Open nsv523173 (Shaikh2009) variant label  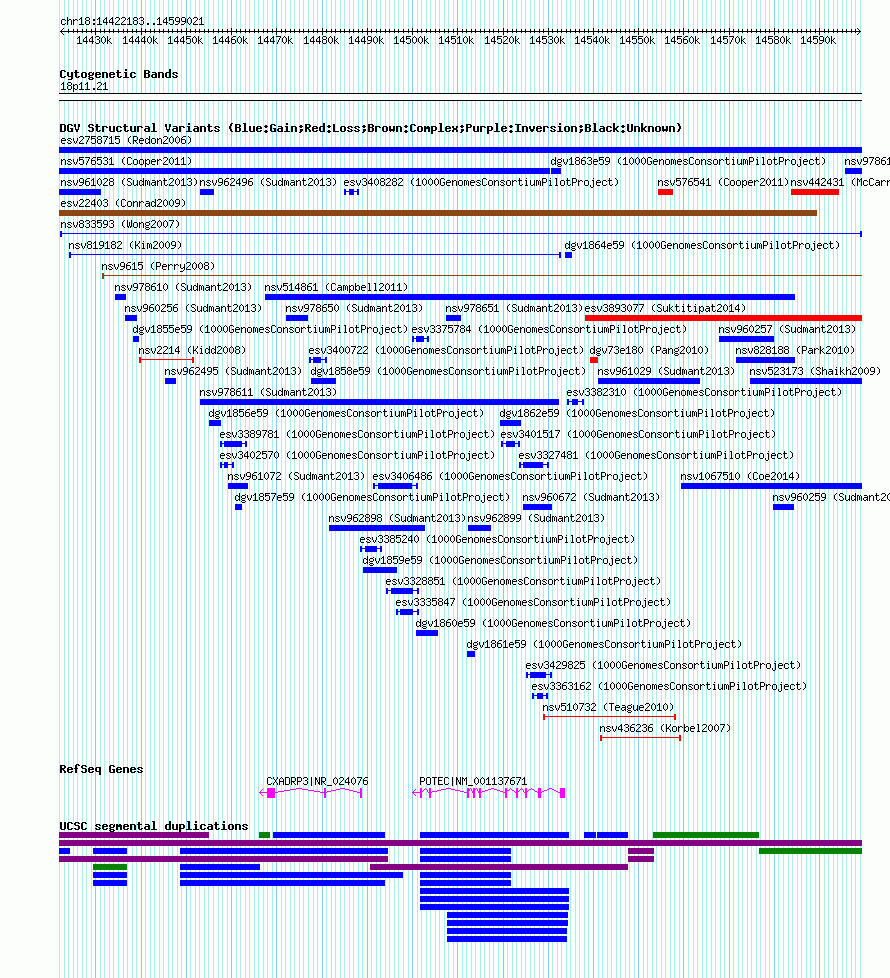815,372
